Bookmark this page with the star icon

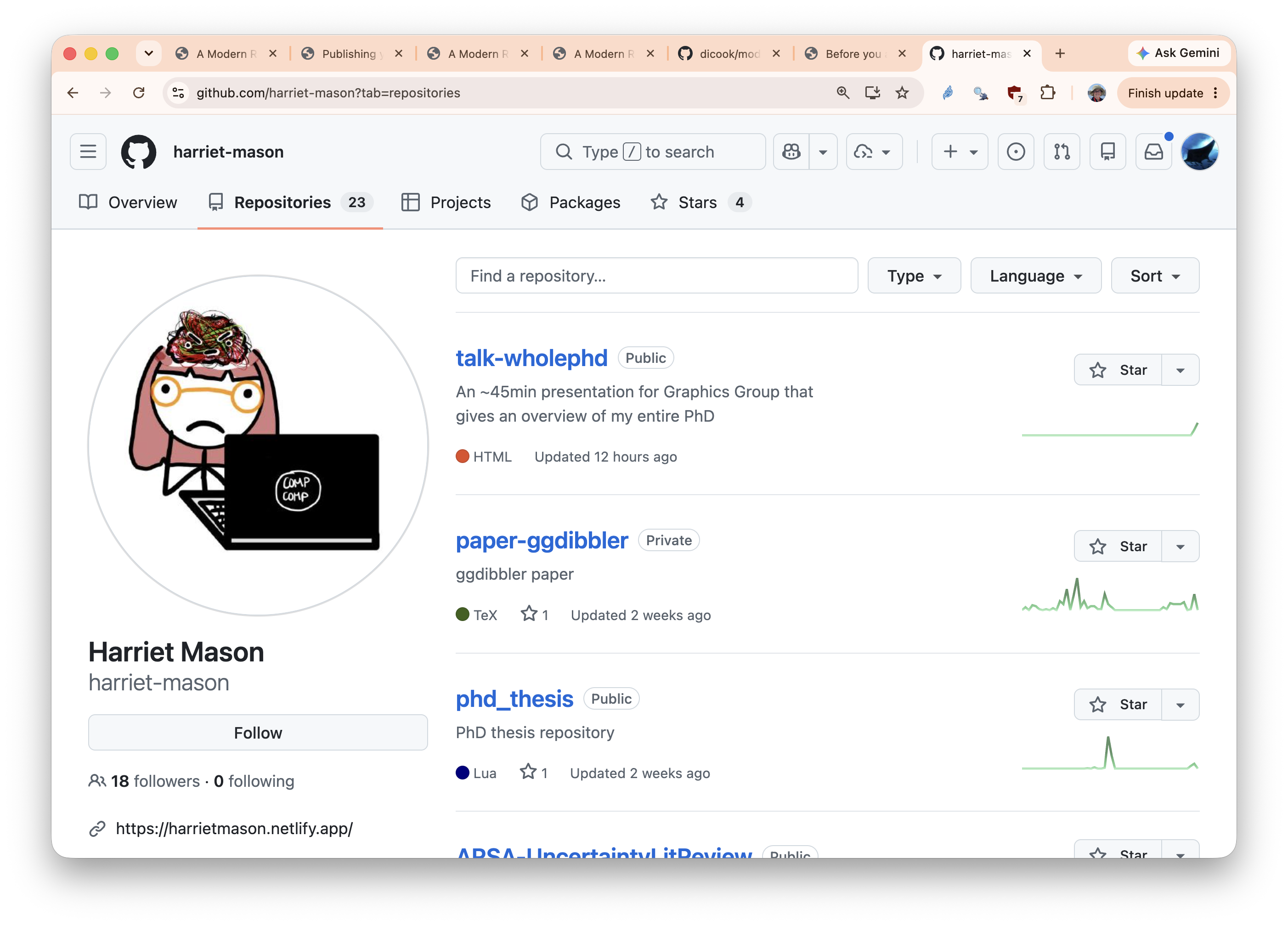coord(902,92)
